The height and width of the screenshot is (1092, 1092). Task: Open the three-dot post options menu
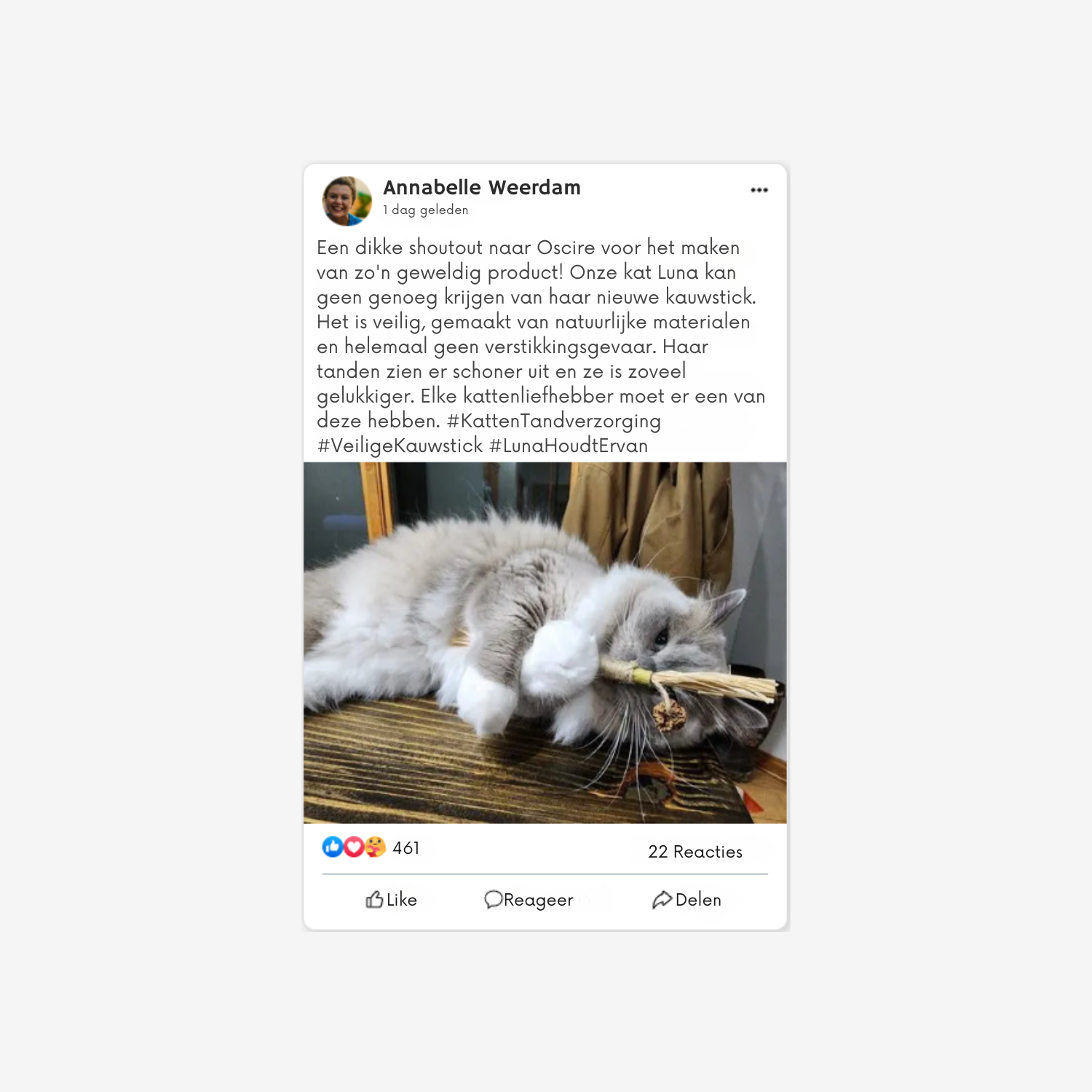pos(759,190)
